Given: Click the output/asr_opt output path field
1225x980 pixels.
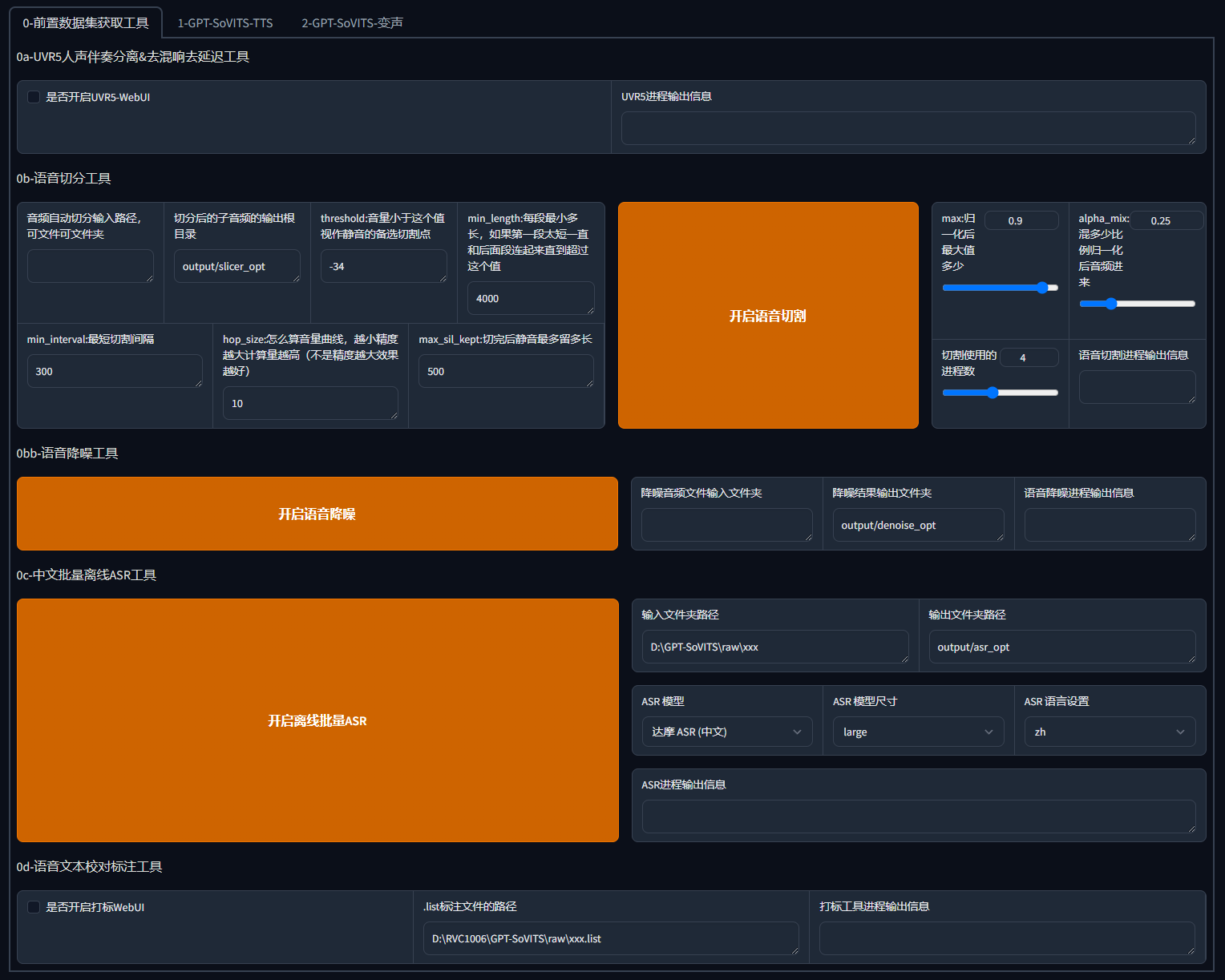Looking at the screenshot, I should click(x=1062, y=647).
